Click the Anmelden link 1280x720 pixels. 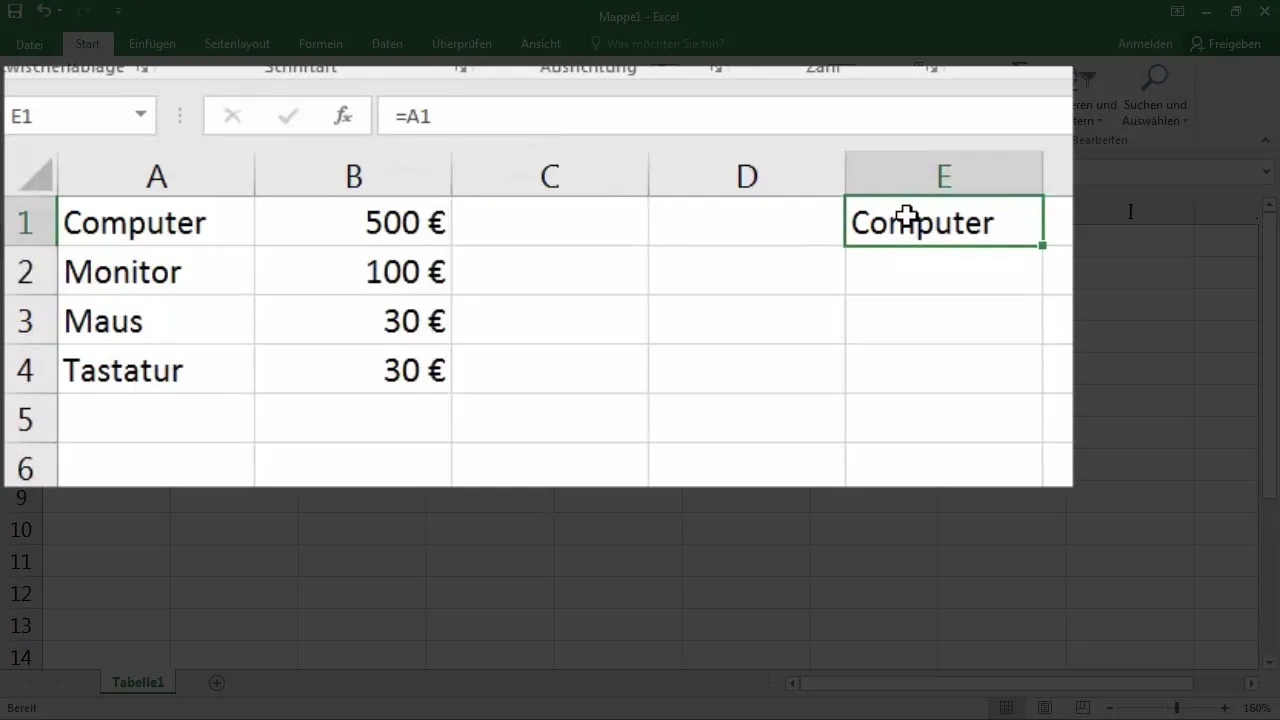[x=1145, y=44]
